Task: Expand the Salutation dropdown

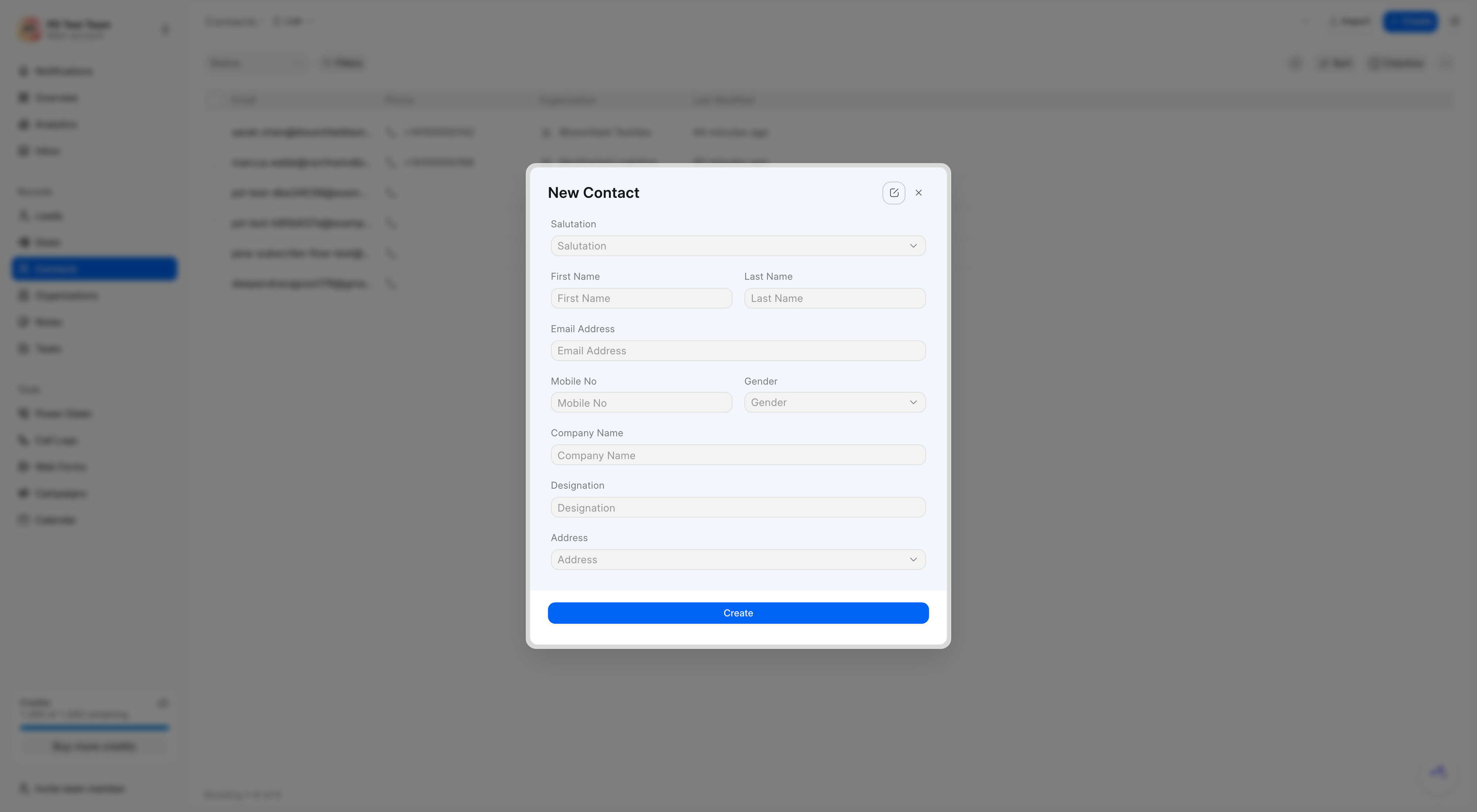Action: (x=738, y=246)
